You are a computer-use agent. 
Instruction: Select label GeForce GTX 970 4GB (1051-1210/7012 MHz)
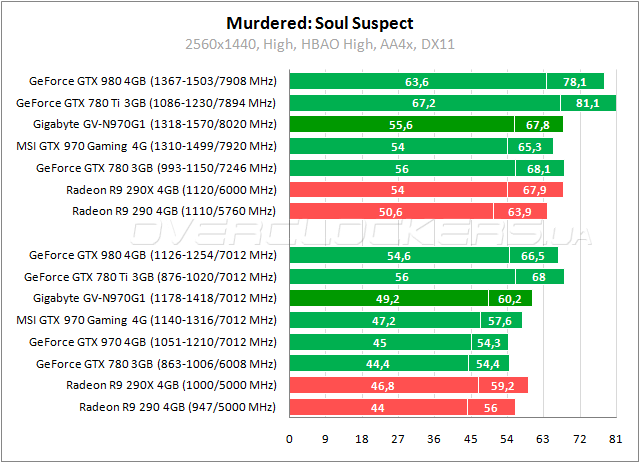click(x=153, y=342)
